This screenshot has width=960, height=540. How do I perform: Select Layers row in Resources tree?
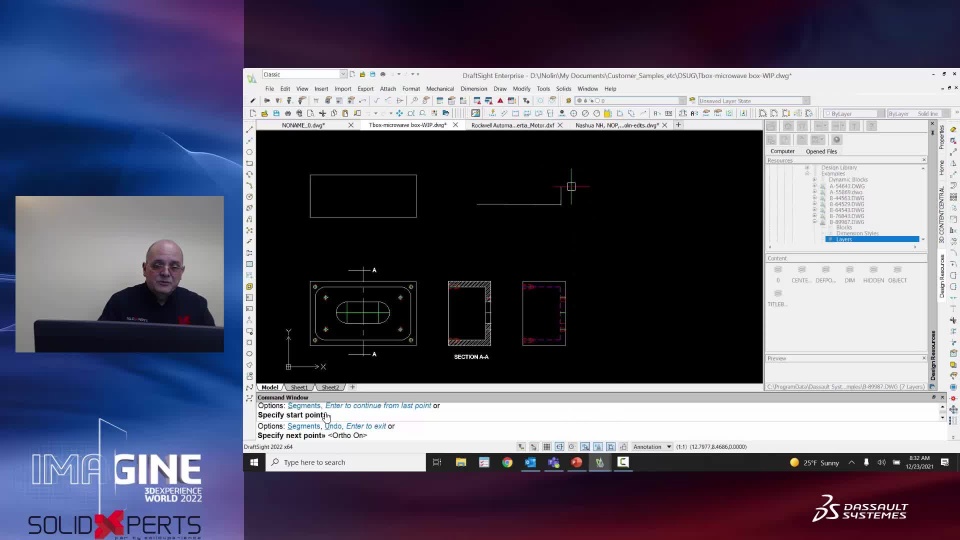point(871,239)
